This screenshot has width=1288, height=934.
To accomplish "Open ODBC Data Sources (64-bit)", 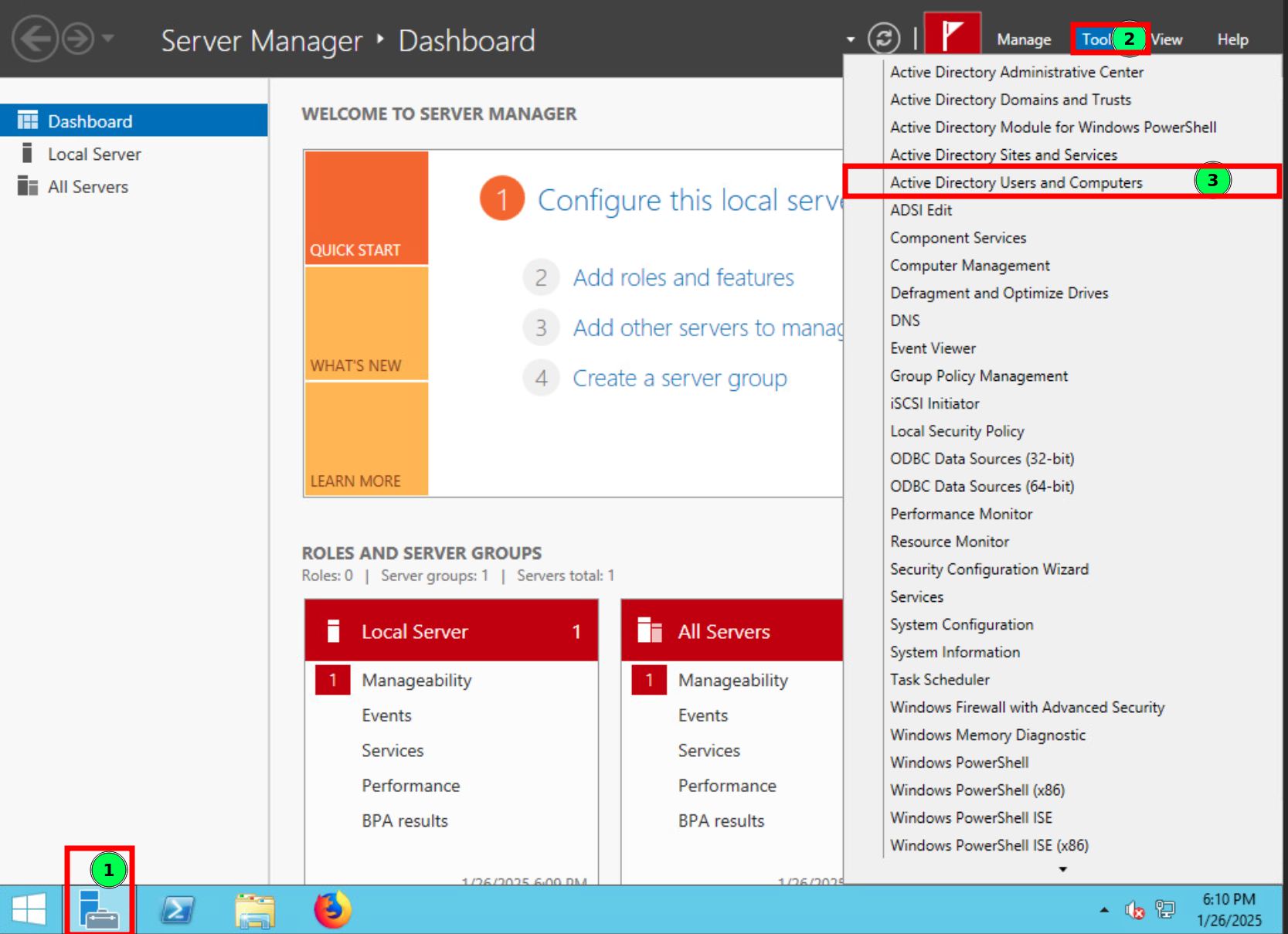I will pos(1063,487).
